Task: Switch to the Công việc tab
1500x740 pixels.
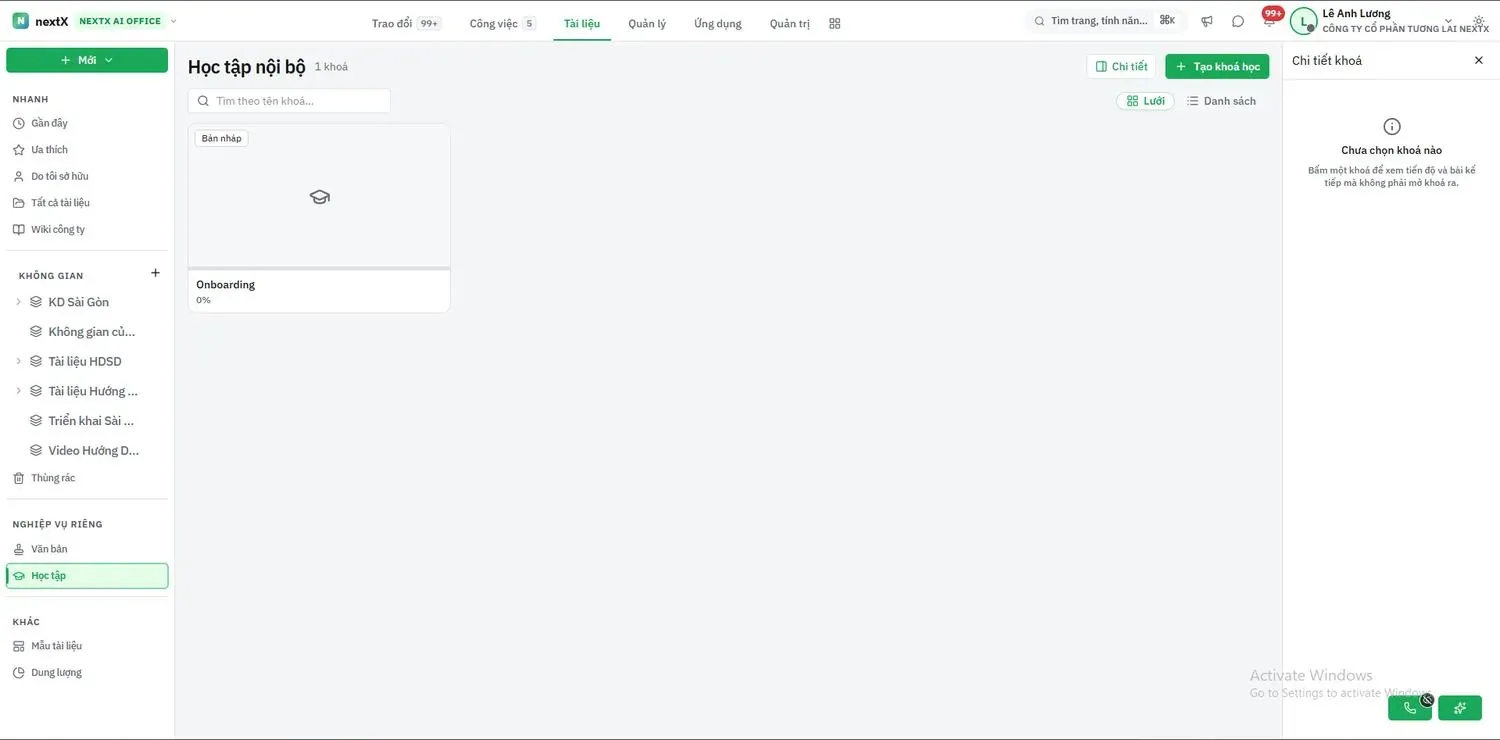Action: click(503, 23)
